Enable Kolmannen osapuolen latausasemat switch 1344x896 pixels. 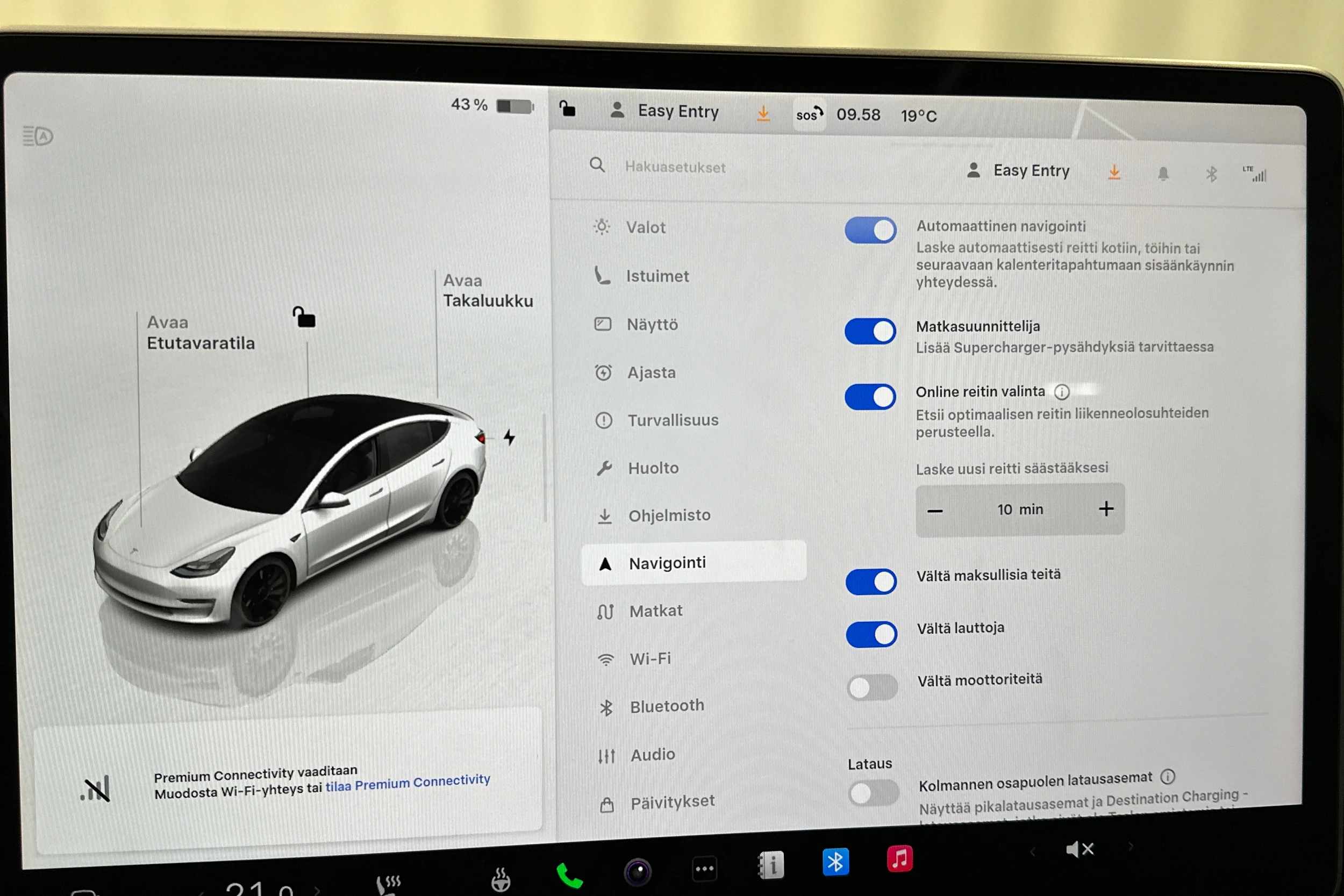tap(874, 793)
